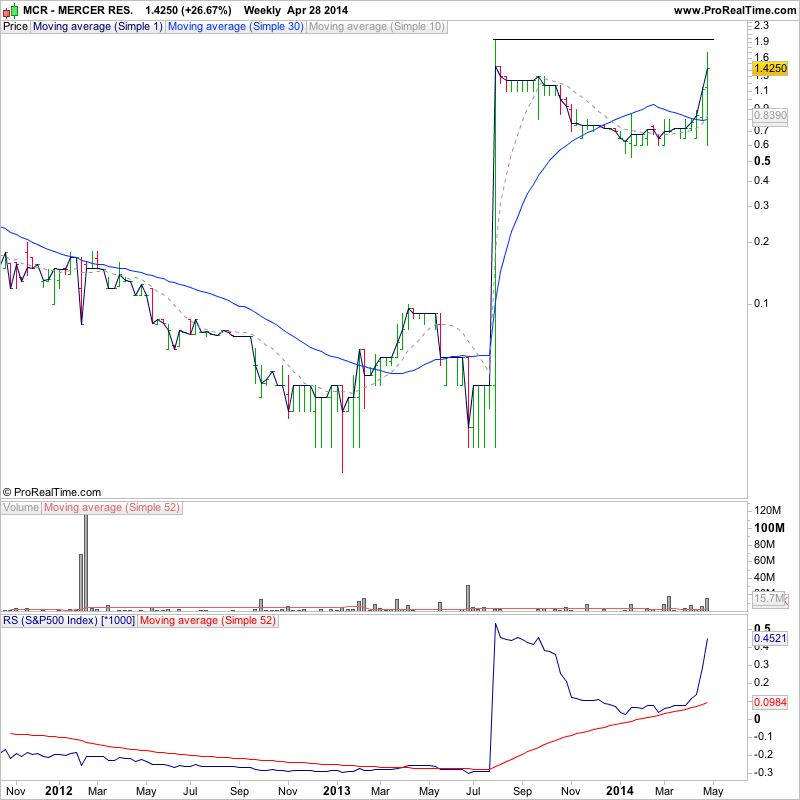Click the 120M volume axis label
800x800 pixels.
click(768, 511)
